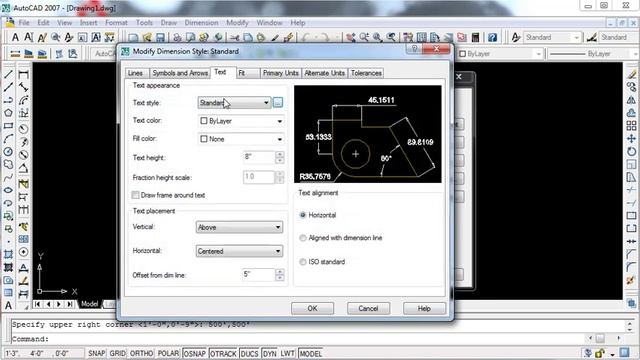640x360 pixels.
Task: Click the Text height spinner arrows
Action: coord(280,158)
